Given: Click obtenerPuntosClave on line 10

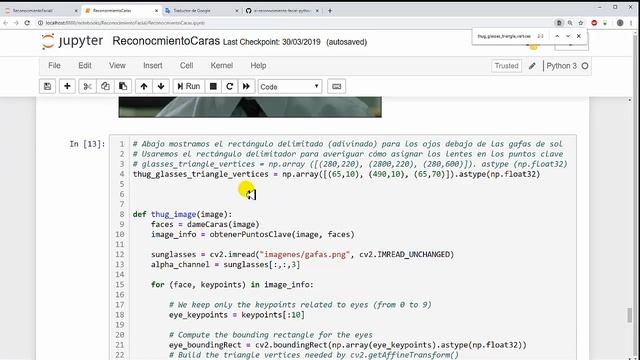Looking at the screenshot, I should (x=251, y=234).
